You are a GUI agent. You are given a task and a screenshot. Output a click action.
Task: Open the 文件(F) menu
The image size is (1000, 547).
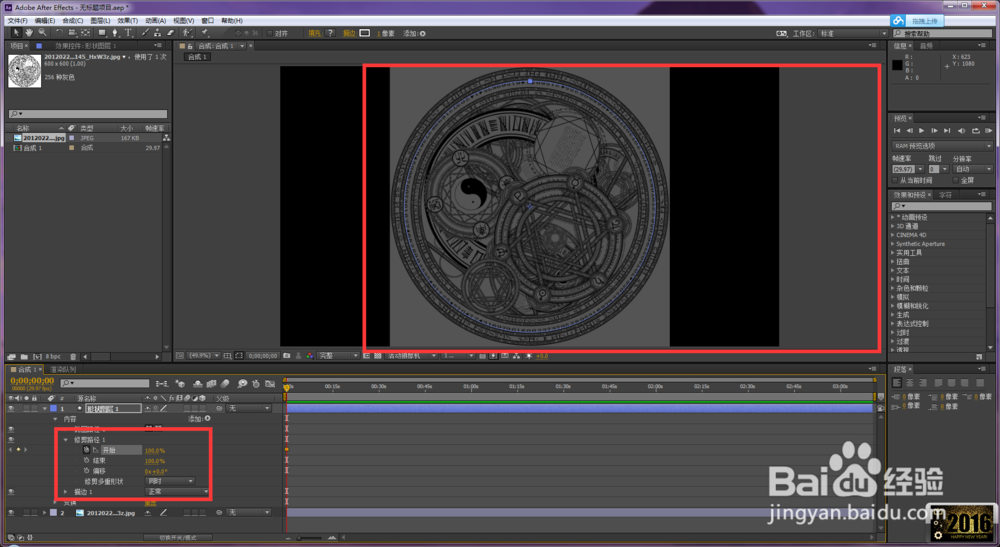click(x=17, y=20)
